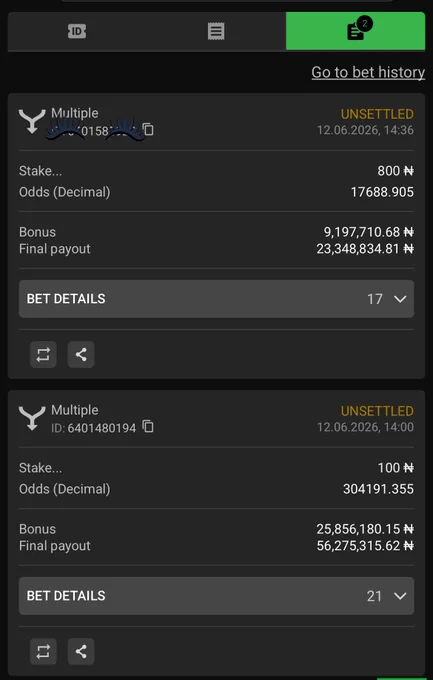The height and width of the screenshot is (680, 433).
Task: Click chevron beside 17 in bet details
Action: coord(400,299)
